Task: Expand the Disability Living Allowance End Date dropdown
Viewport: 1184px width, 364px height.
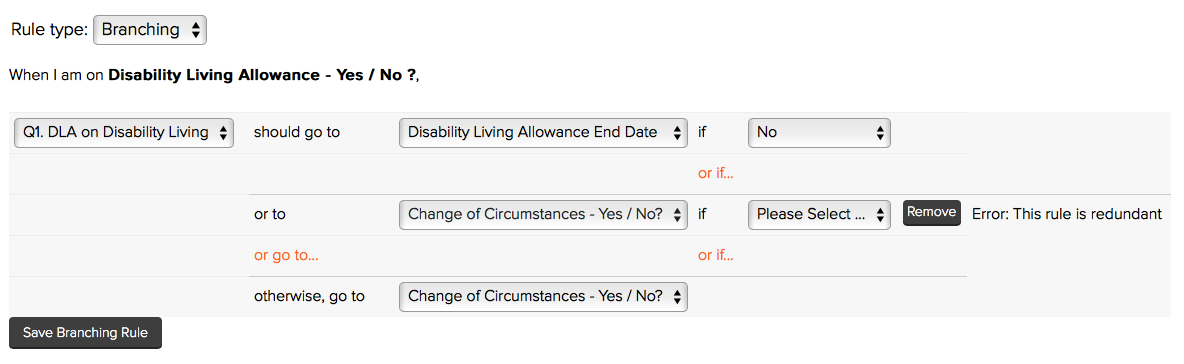Action: coord(543,133)
